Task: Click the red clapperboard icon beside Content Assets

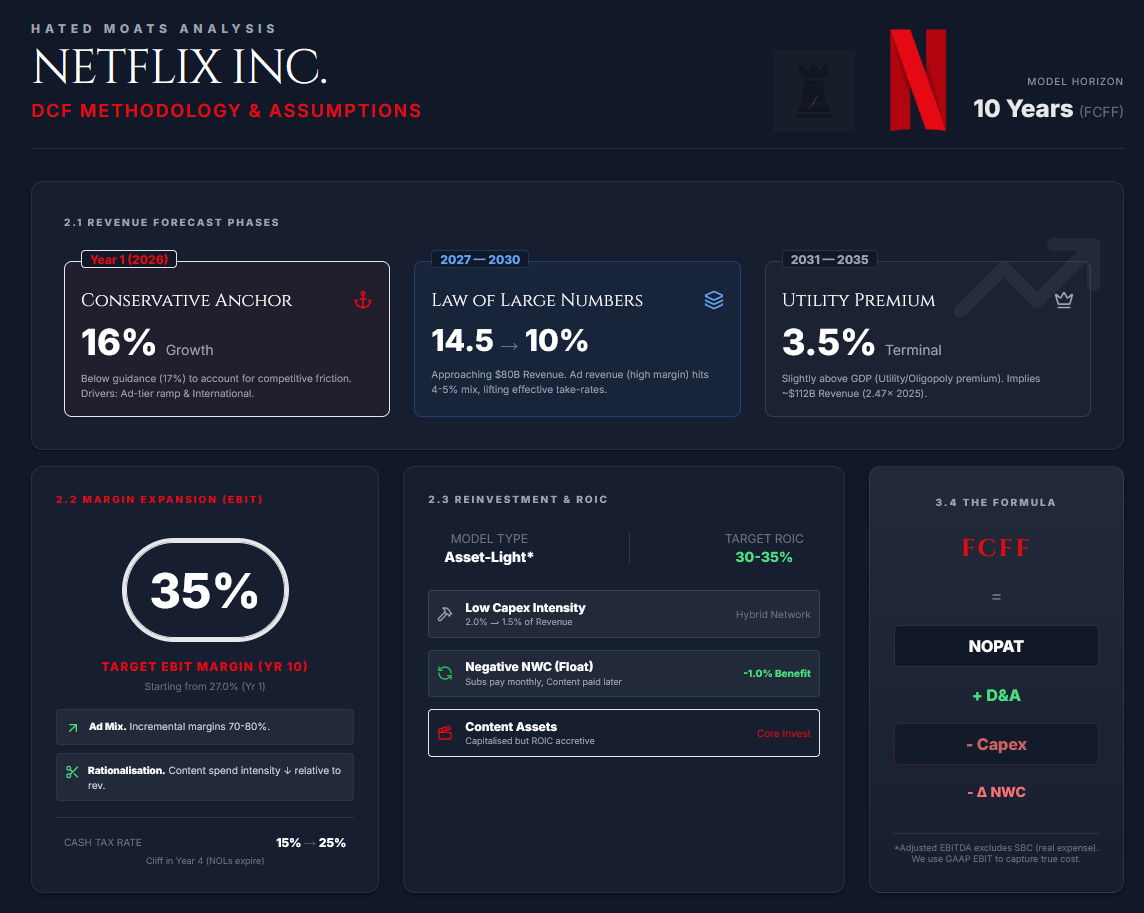Action: (445, 733)
